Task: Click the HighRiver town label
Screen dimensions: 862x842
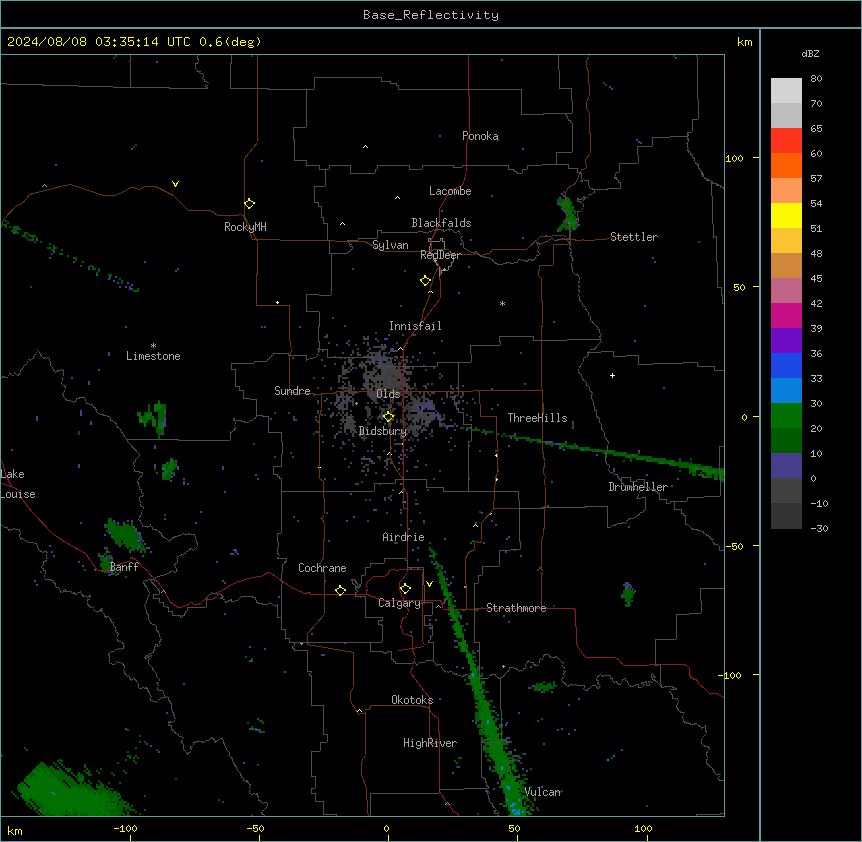Action: [x=430, y=743]
